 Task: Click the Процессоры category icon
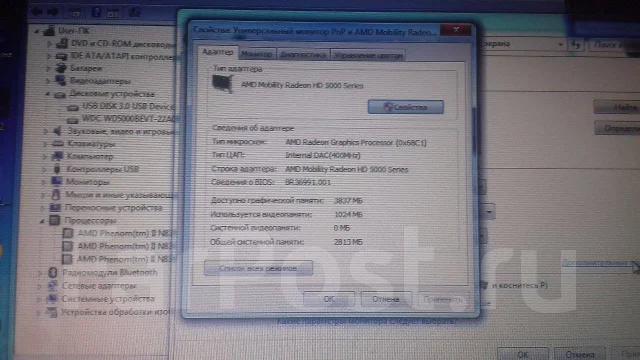[55, 220]
